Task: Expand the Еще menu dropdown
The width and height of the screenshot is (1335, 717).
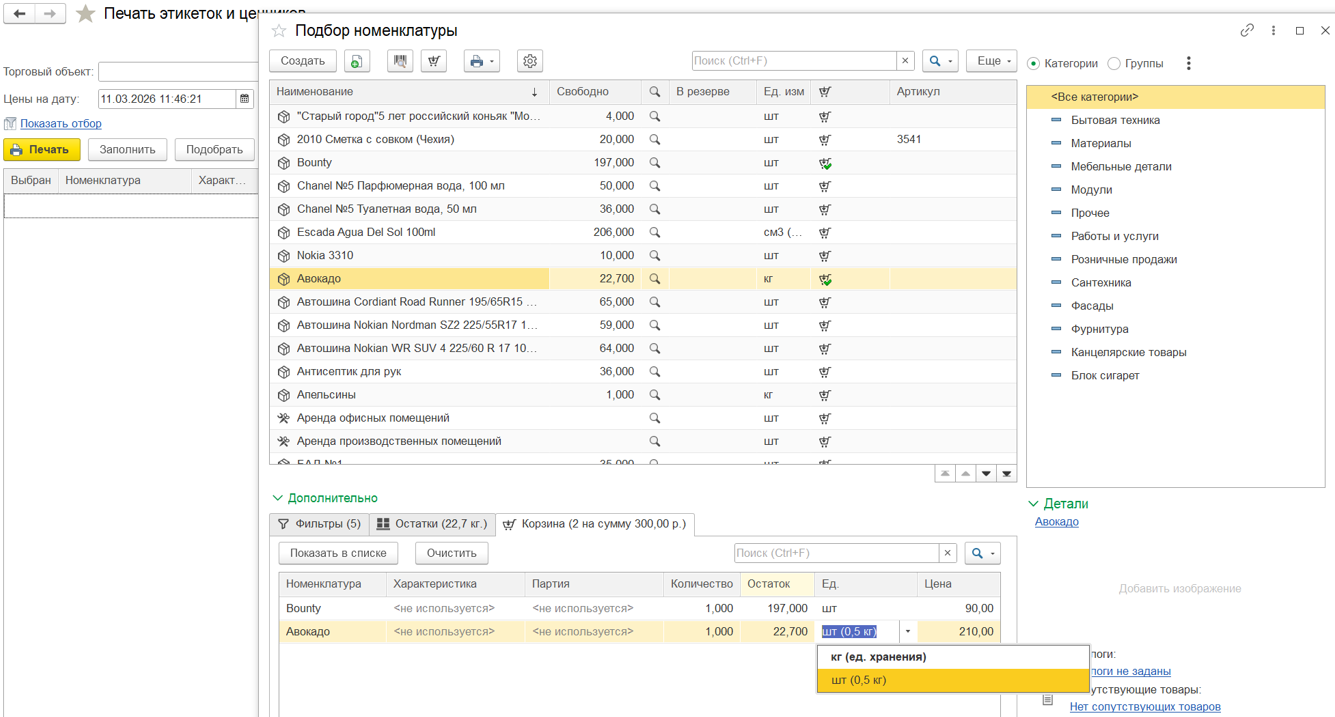Action: 991,61
